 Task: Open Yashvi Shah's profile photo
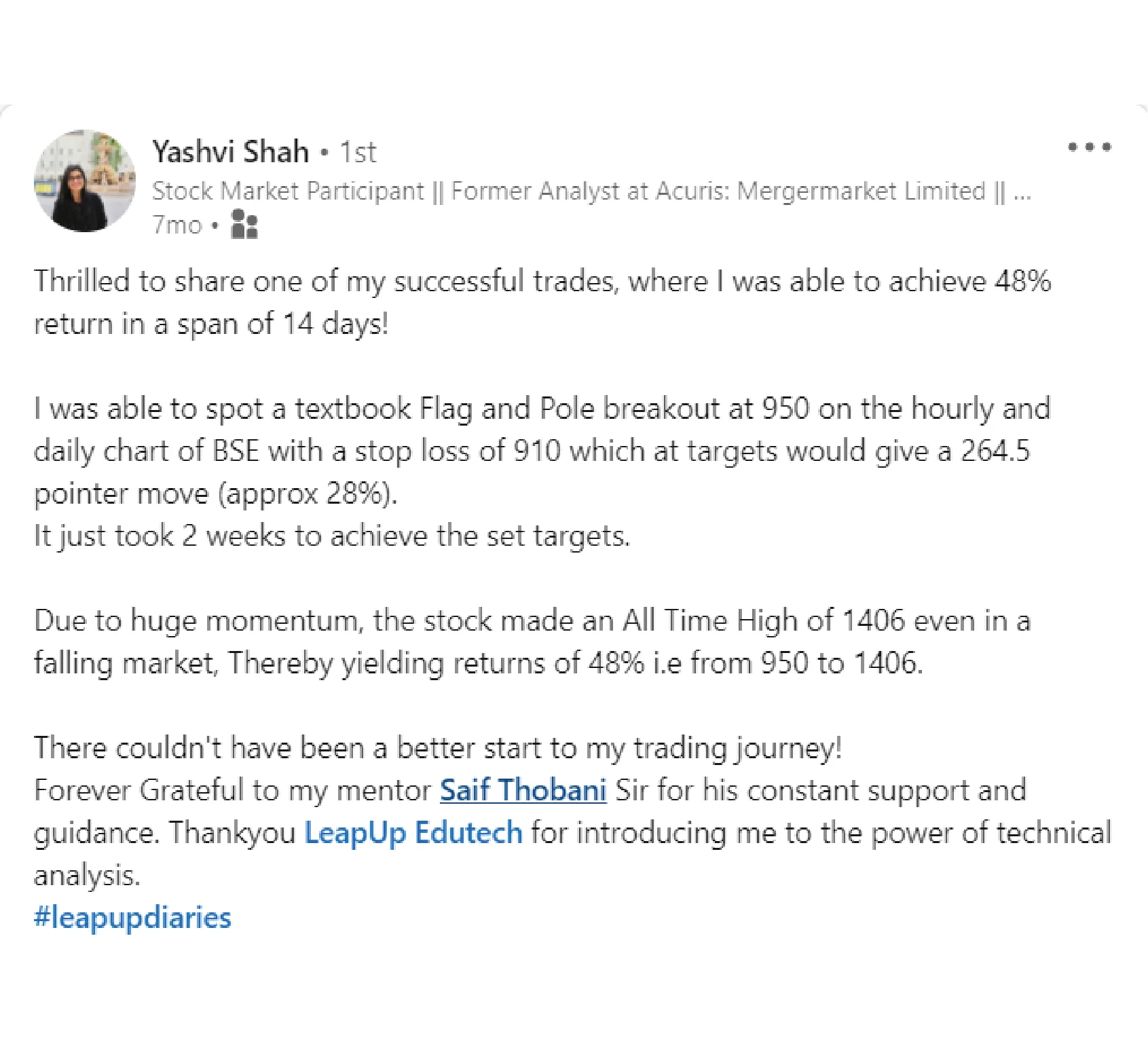[x=85, y=181]
